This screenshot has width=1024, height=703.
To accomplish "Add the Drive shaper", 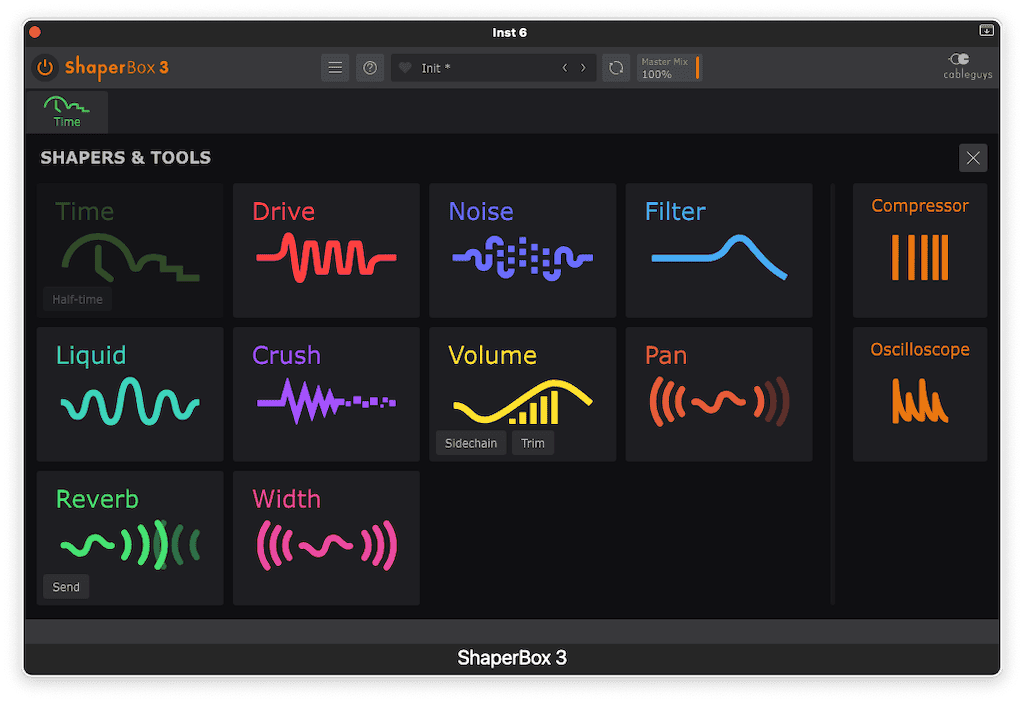I will pyautogui.click(x=326, y=250).
